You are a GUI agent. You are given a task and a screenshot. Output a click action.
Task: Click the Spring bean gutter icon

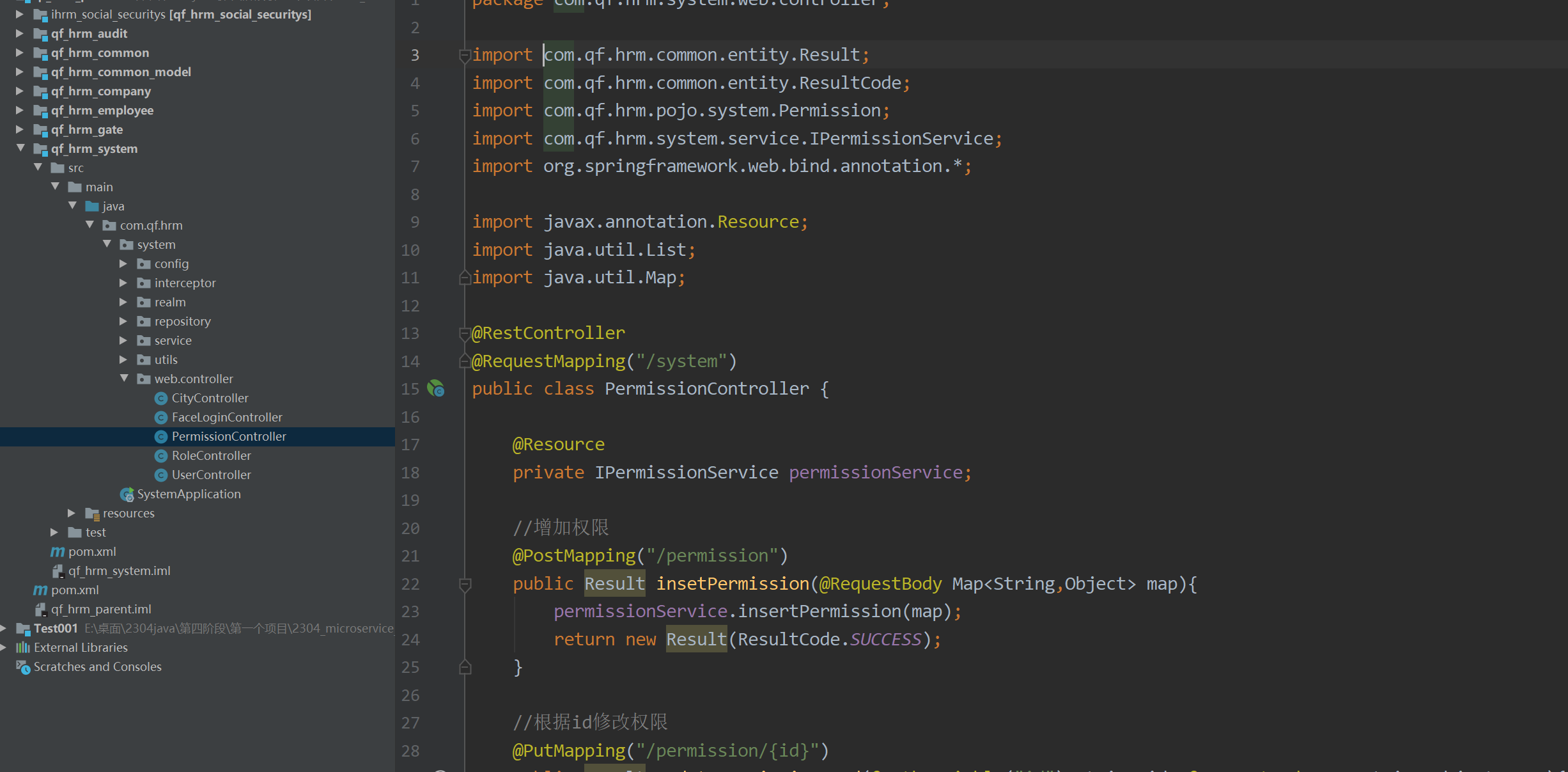pos(436,388)
